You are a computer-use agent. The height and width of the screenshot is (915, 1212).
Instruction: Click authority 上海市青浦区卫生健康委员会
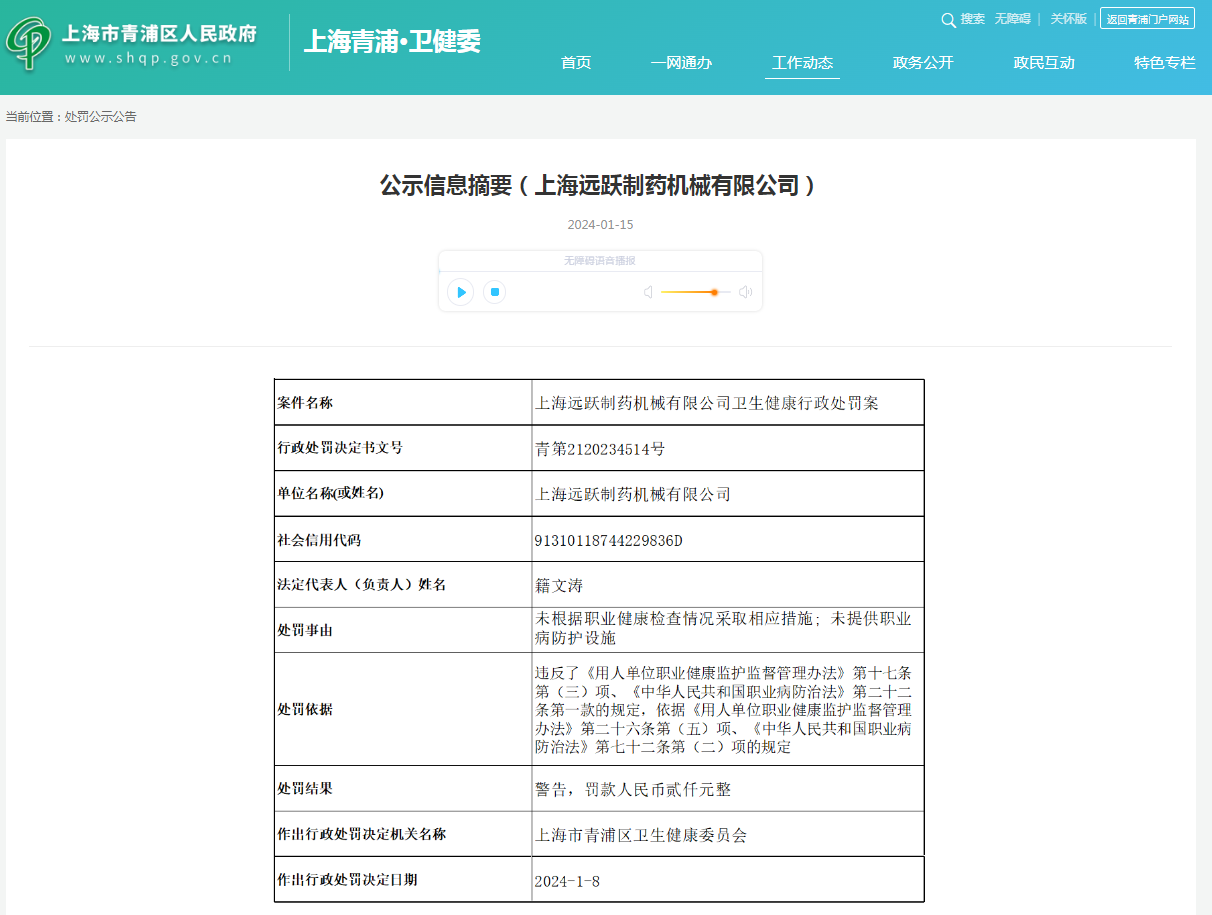[x=641, y=835]
